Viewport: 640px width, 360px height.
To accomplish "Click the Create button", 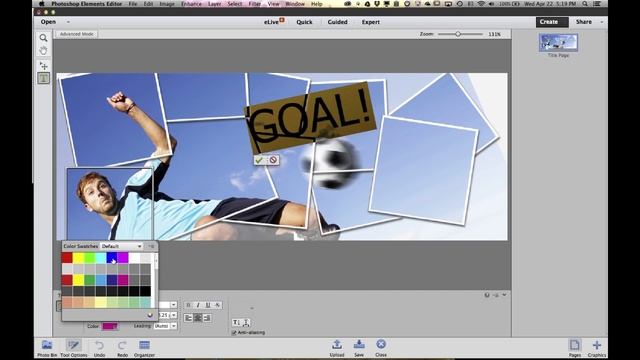I will point(552,22).
